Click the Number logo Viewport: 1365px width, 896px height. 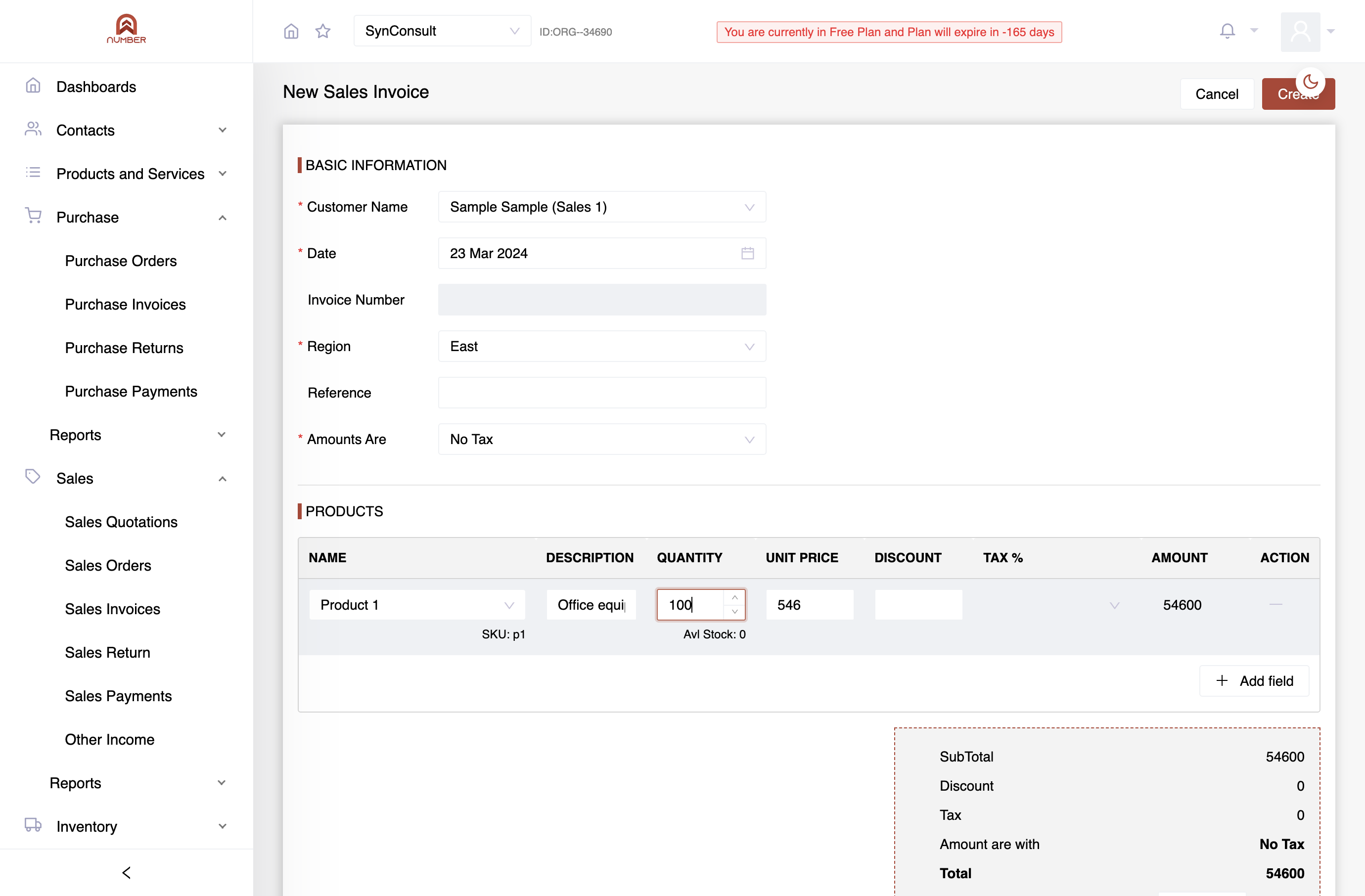[x=126, y=29]
